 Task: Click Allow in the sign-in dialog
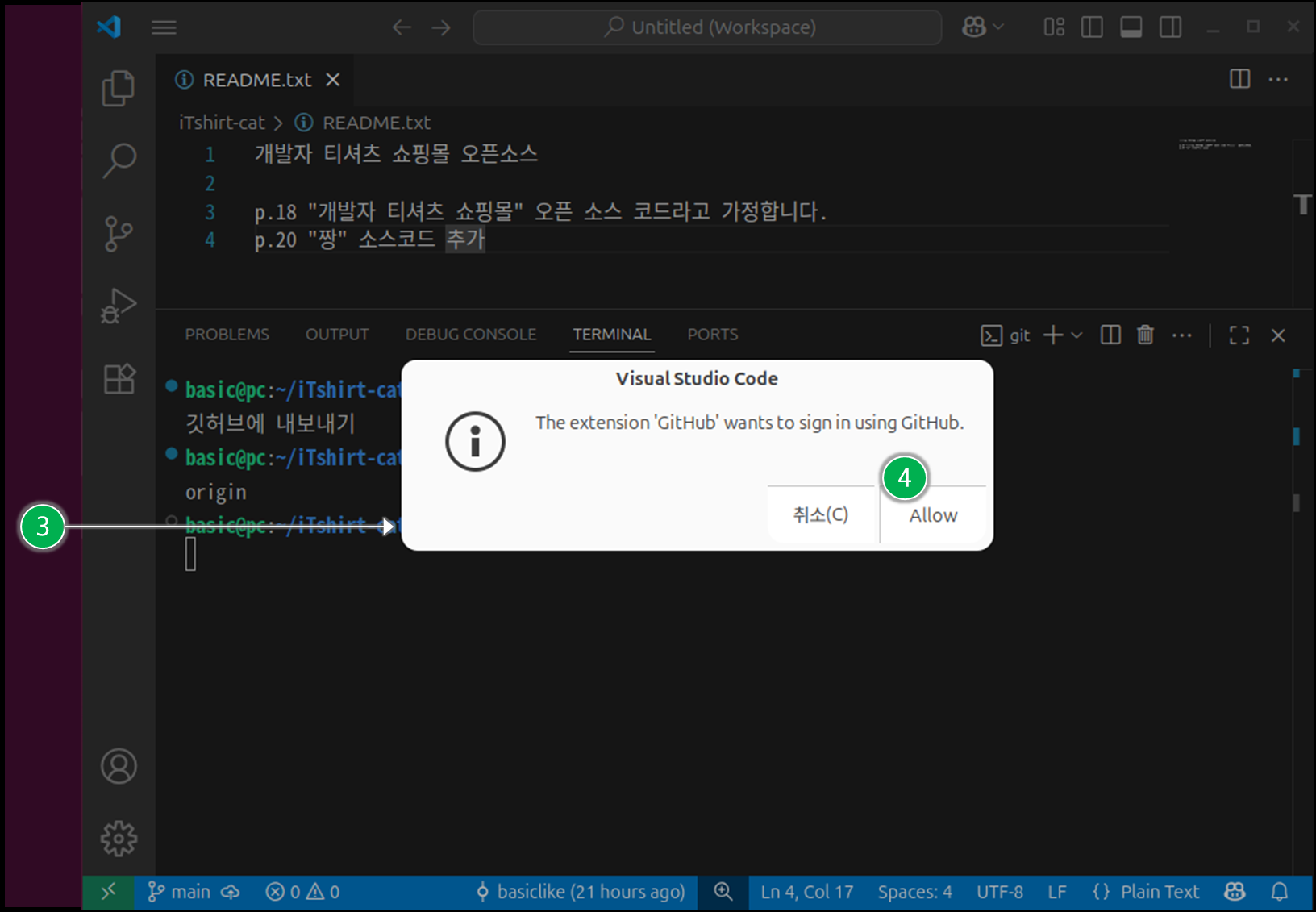933,515
